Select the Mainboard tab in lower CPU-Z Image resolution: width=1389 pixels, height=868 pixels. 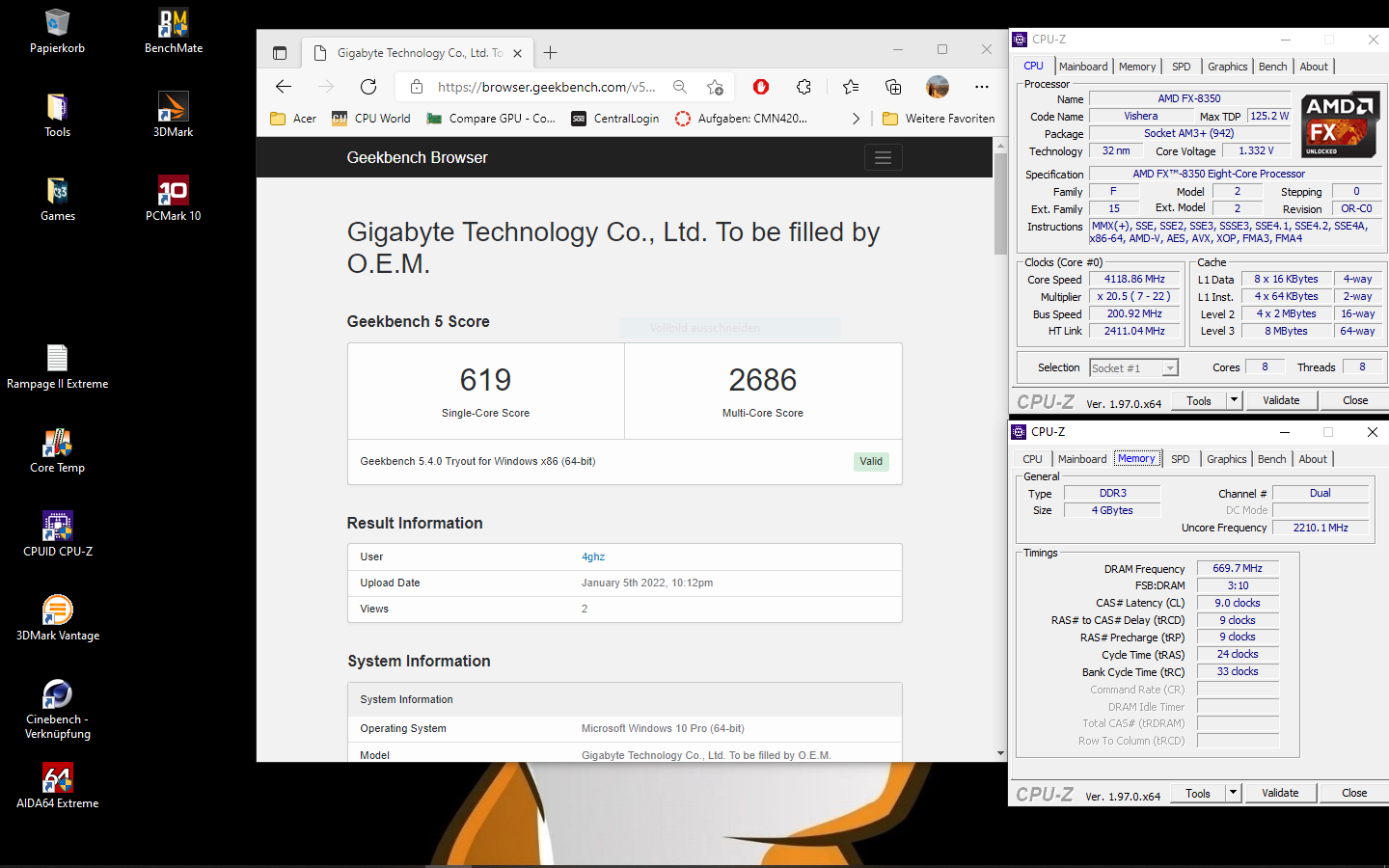click(1082, 459)
